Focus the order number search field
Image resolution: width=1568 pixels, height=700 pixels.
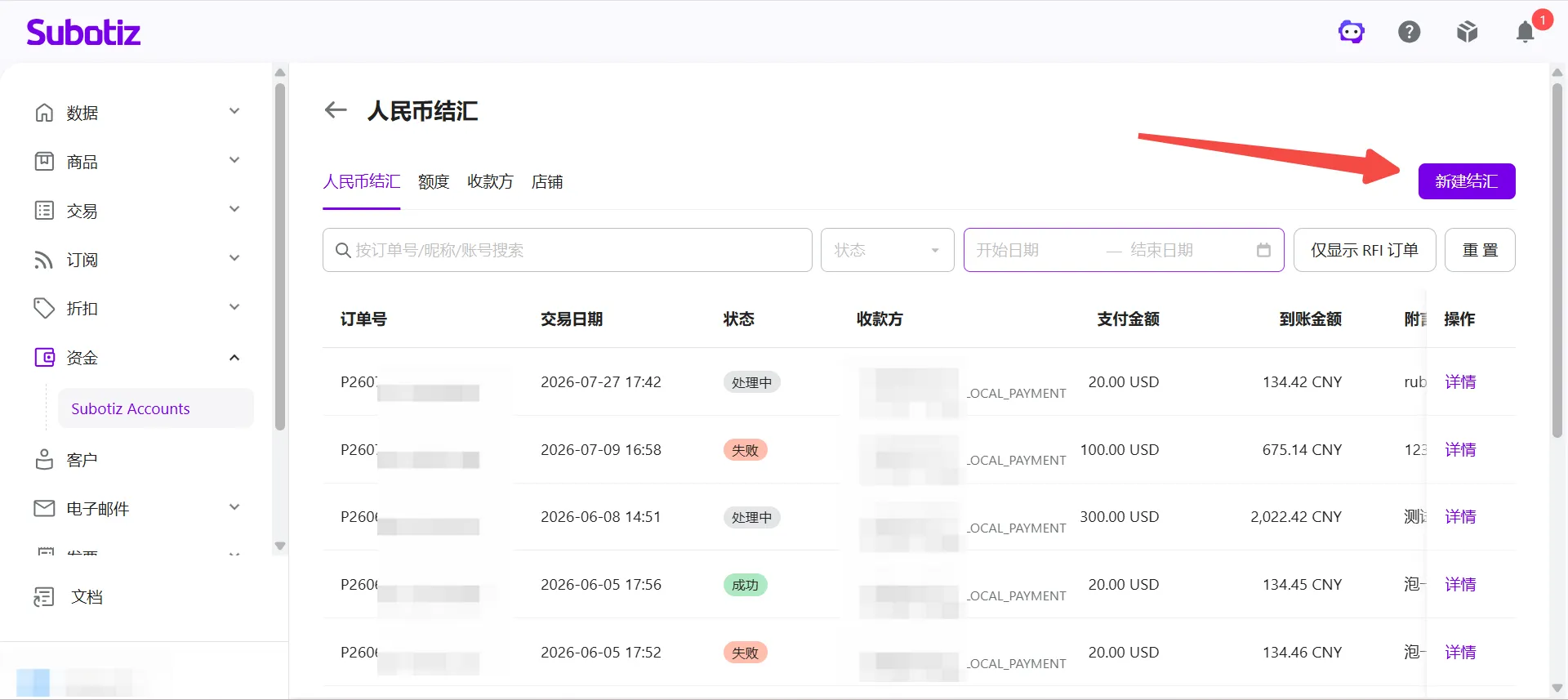pyautogui.click(x=568, y=250)
